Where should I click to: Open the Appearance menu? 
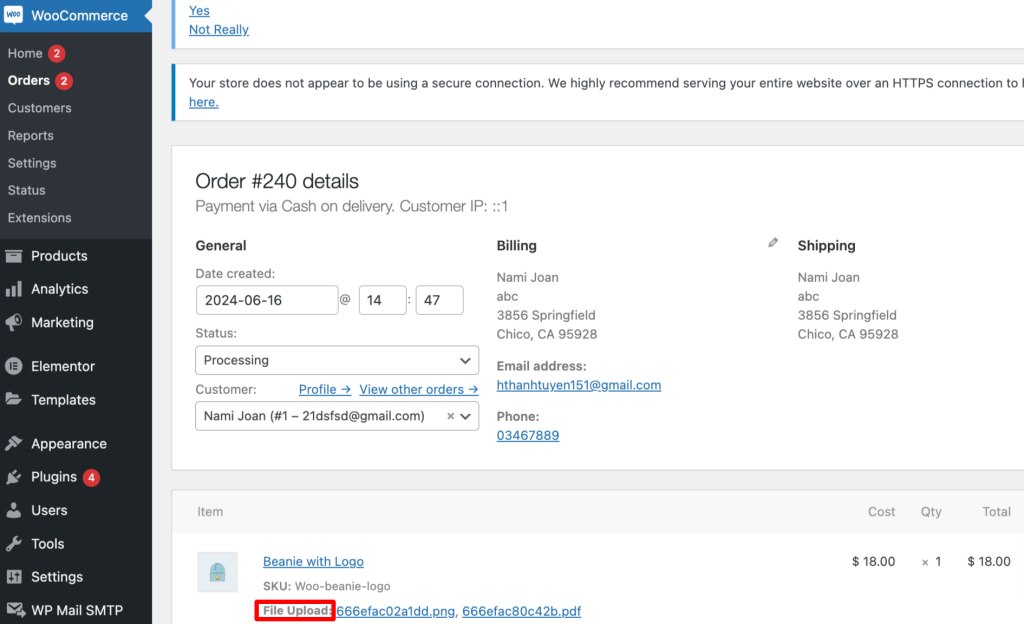coord(69,444)
